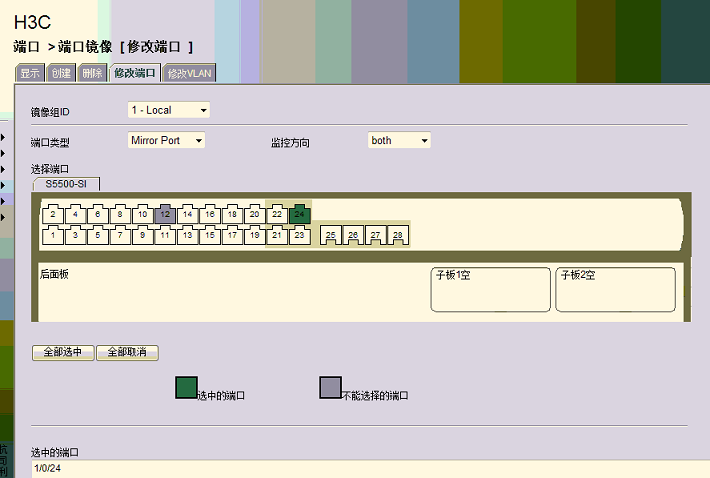Click port 24 on the panel

pyautogui.click(x=300, y=214)
